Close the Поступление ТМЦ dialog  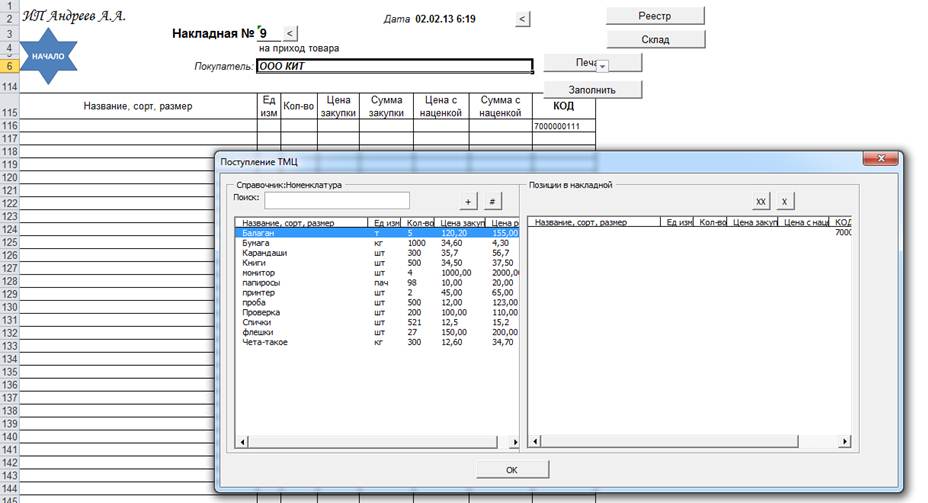[881, 158]
